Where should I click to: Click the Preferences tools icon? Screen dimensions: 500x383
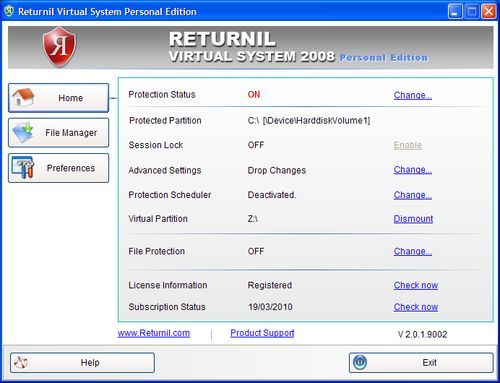pyautogui.click(x=23, y=168)
